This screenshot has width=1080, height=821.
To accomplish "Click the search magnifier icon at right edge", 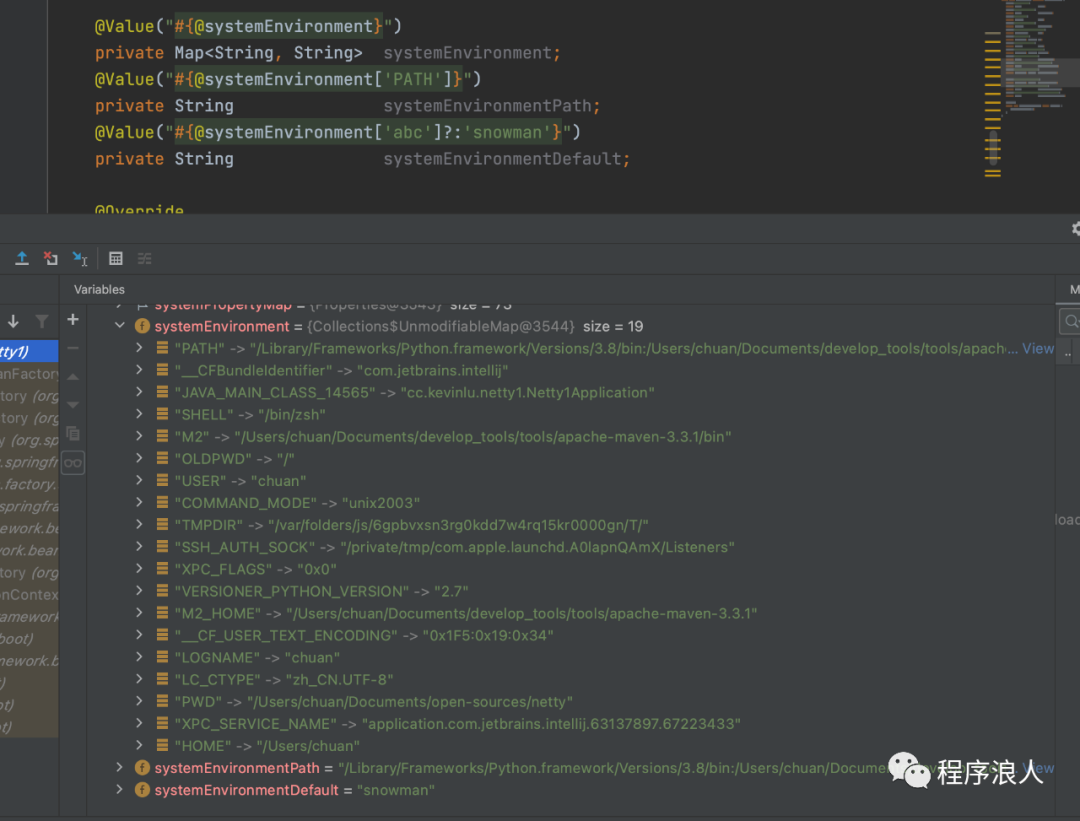I will (1070, 321).
